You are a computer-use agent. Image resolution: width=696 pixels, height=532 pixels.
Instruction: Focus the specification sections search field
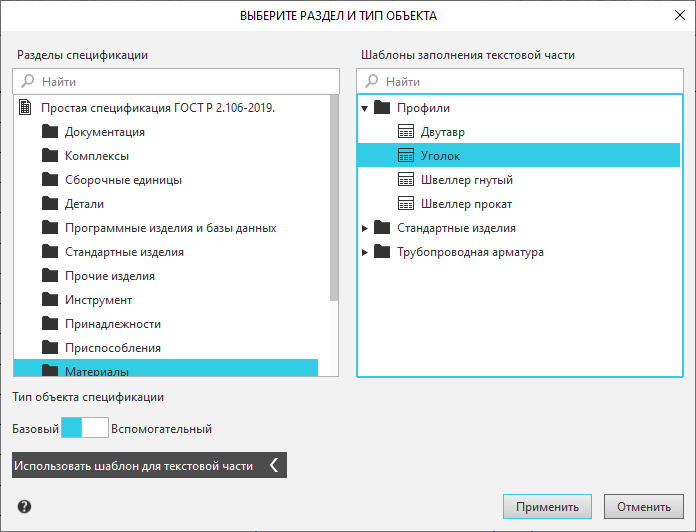click(x=175, y=81)
